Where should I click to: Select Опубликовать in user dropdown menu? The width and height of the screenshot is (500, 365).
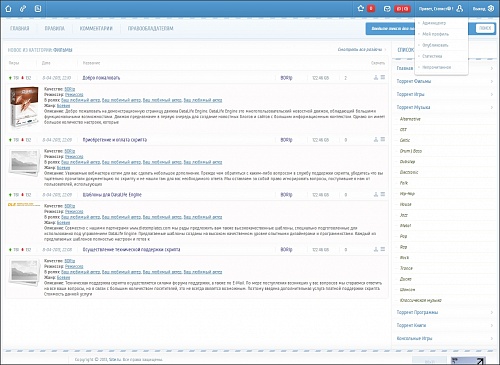[435, 45]
